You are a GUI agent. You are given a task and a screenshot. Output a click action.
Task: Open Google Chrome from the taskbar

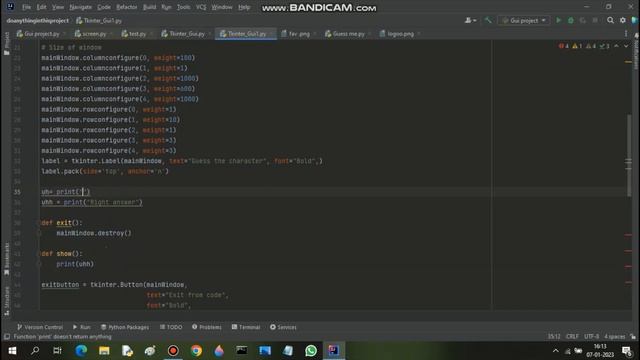[x=196, y=351]
